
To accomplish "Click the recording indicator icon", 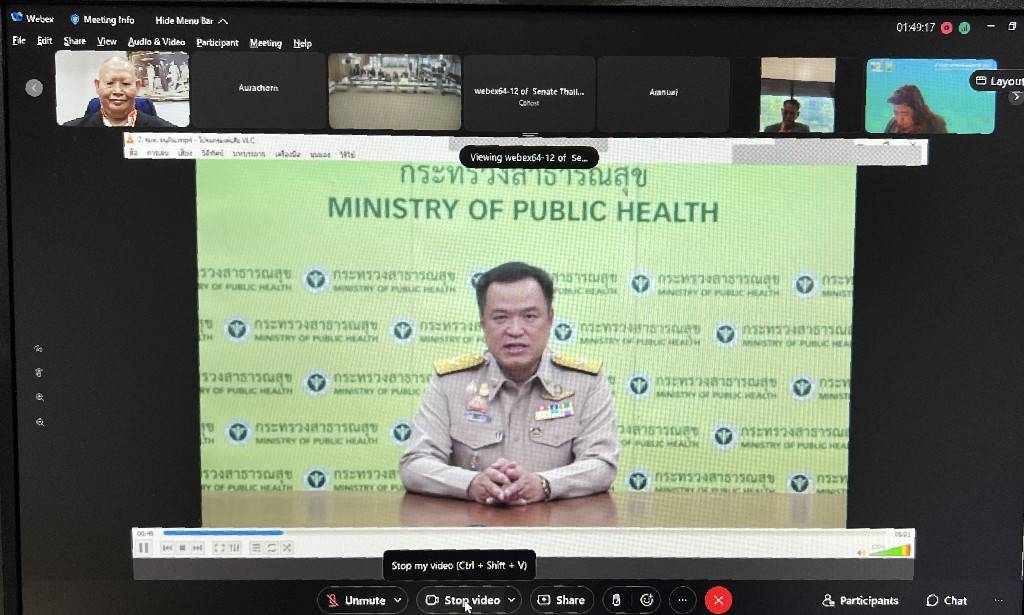I will [946, 27].
